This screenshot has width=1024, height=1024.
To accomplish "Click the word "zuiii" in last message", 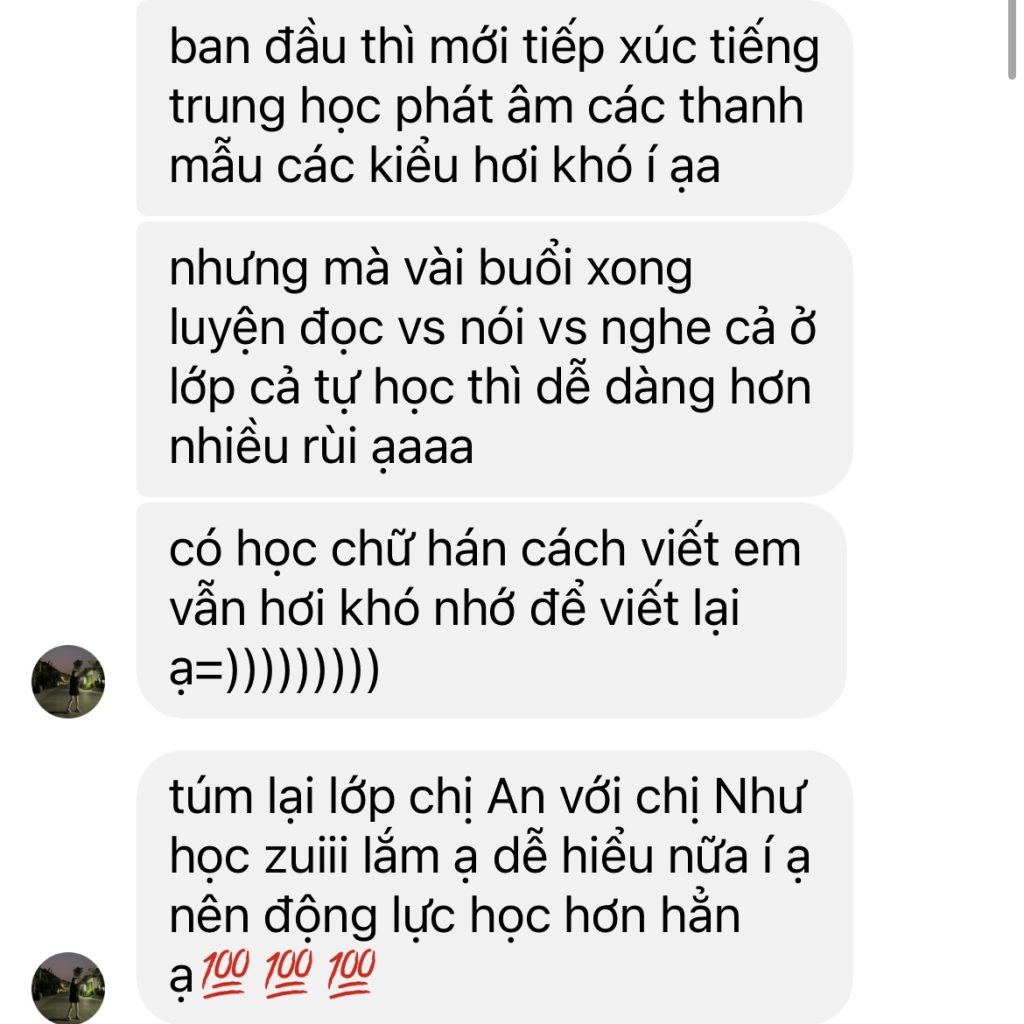I will [x=306, y=856].
